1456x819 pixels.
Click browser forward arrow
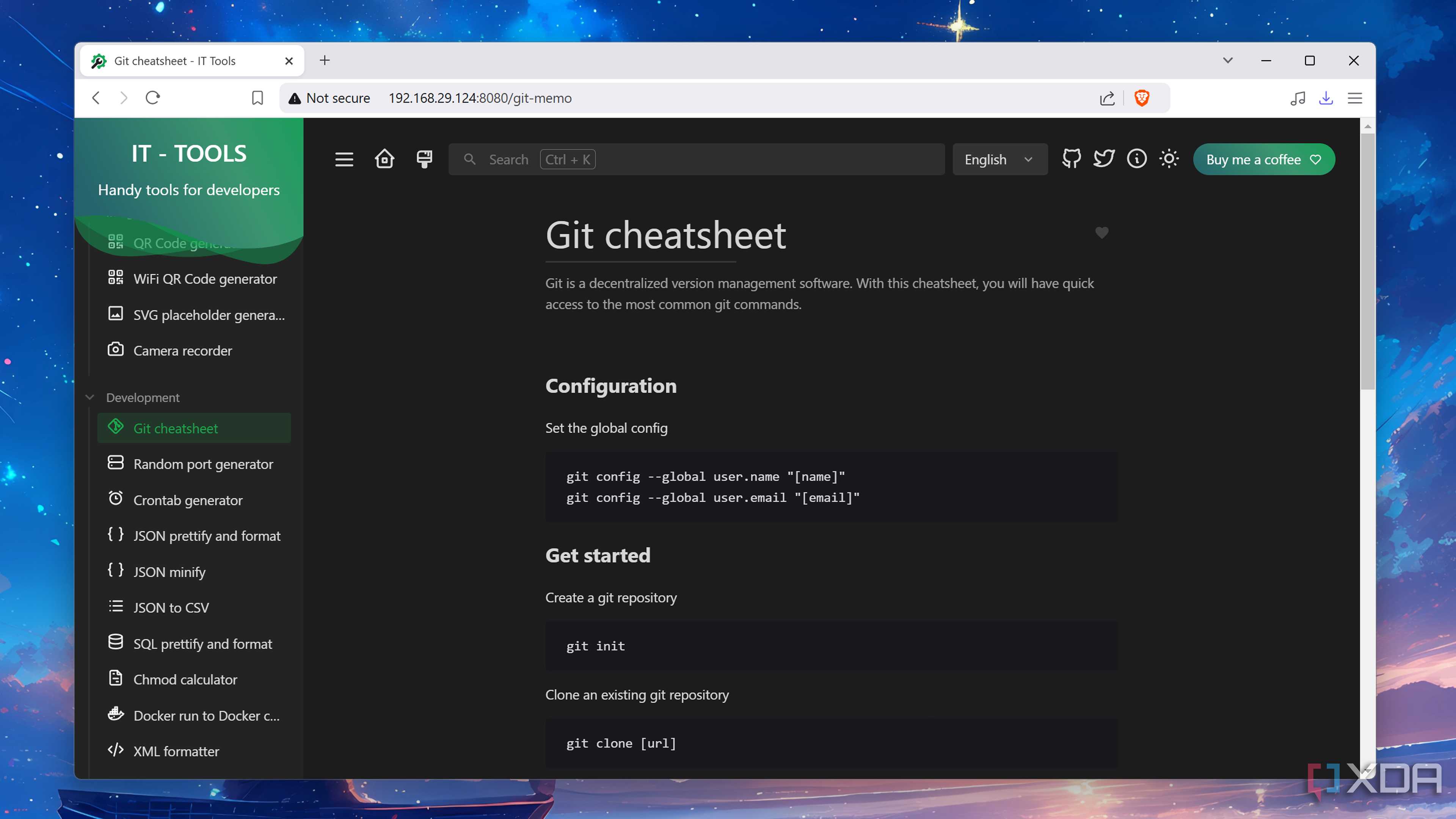coord(124,98)
